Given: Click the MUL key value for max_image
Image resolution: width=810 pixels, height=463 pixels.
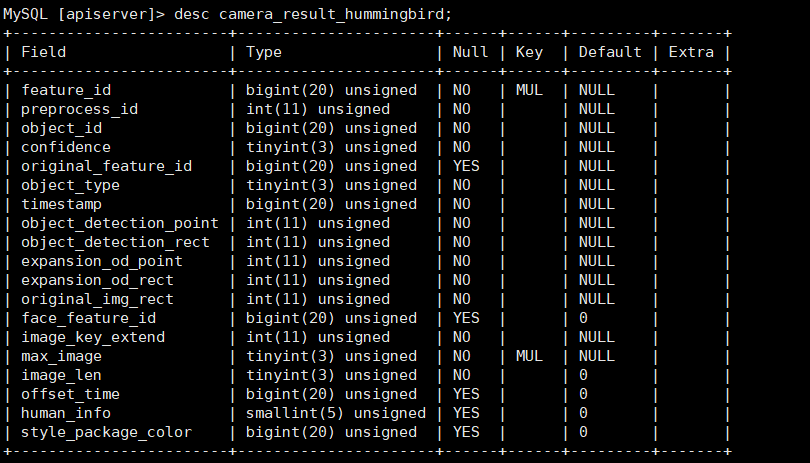Looking at the screenshot, I should point(528,356).
